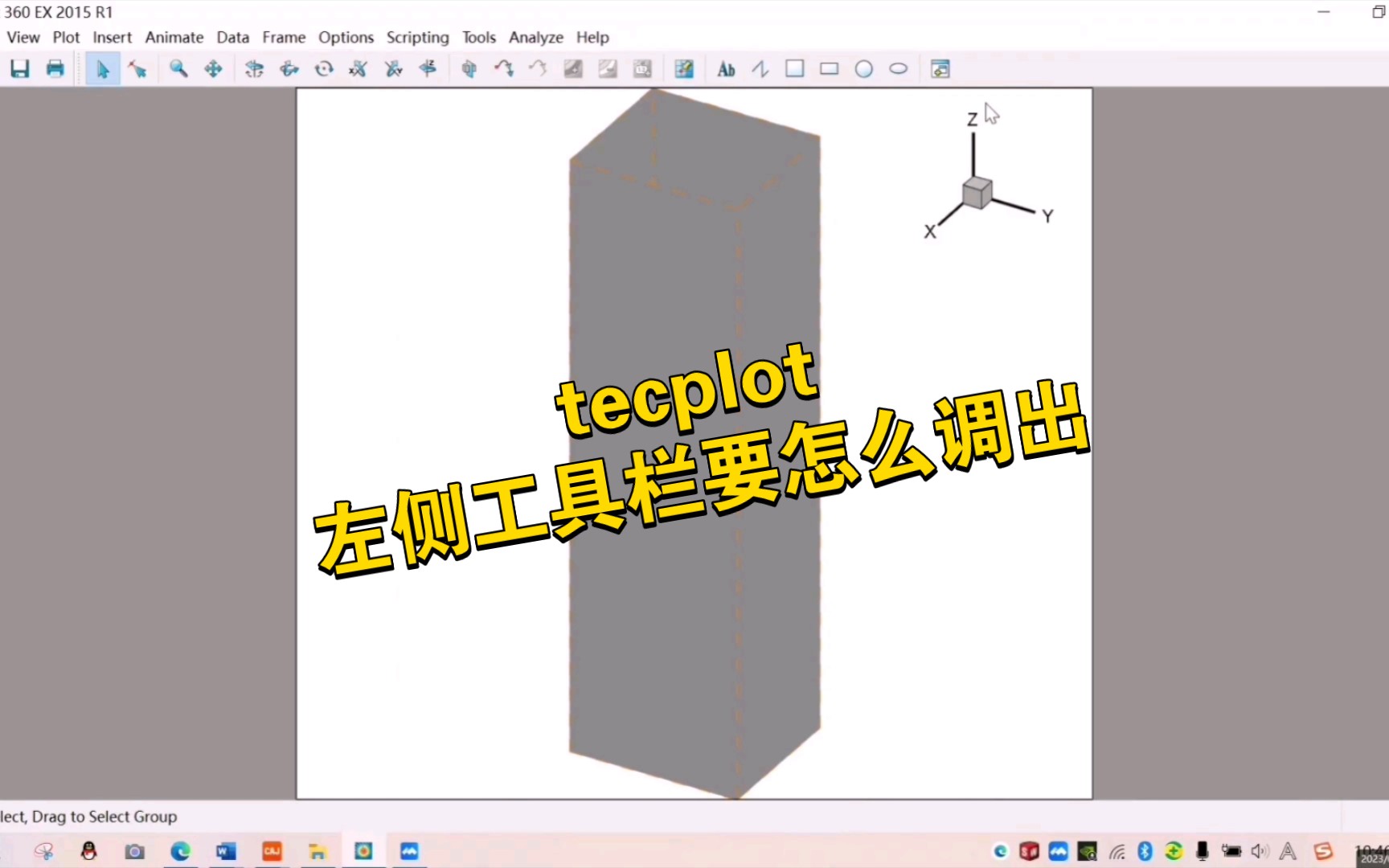The height and width of the screenshot is (868, 1389).
Task: Activate the Selector arrow tool
Action: [103, 69]
